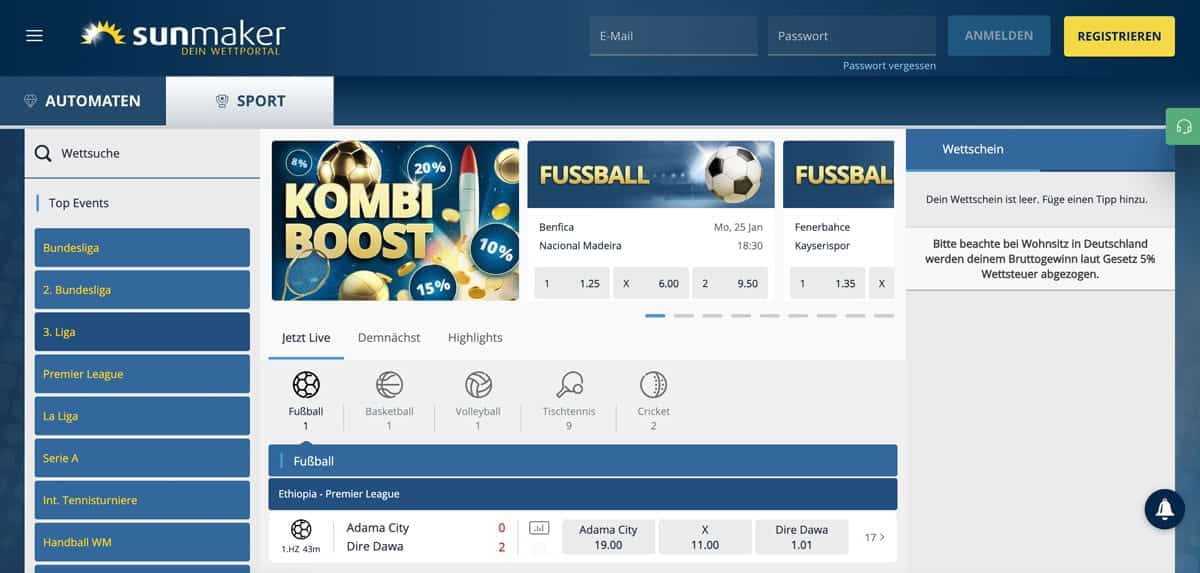This screenshot has height=573, width=1200.
Task: Click the sunmaker logo
Action: (x=183, y=36)
